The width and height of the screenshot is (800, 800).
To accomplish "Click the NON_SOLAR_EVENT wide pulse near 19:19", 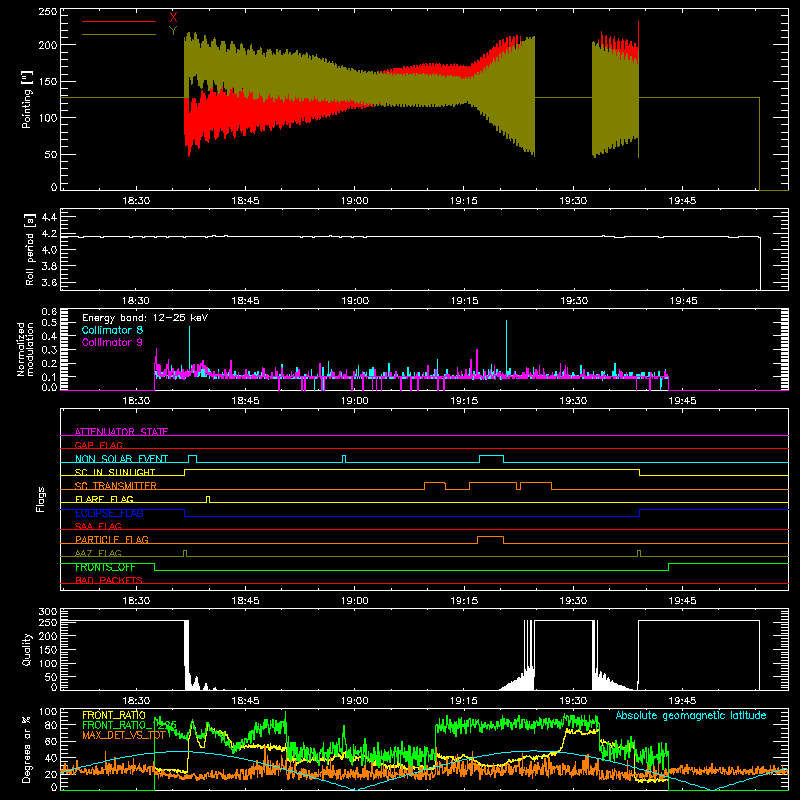I will pos(491,458).
